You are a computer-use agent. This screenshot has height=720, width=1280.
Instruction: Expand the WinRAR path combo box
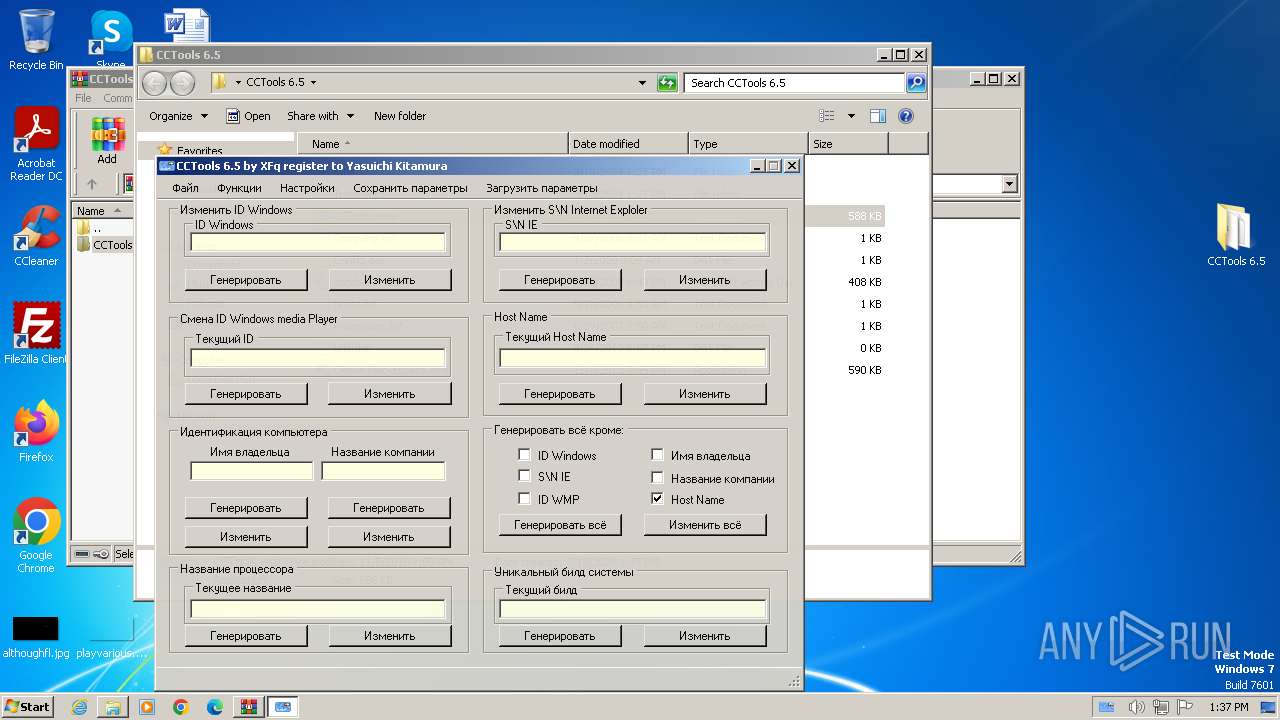coord(1009,184)
